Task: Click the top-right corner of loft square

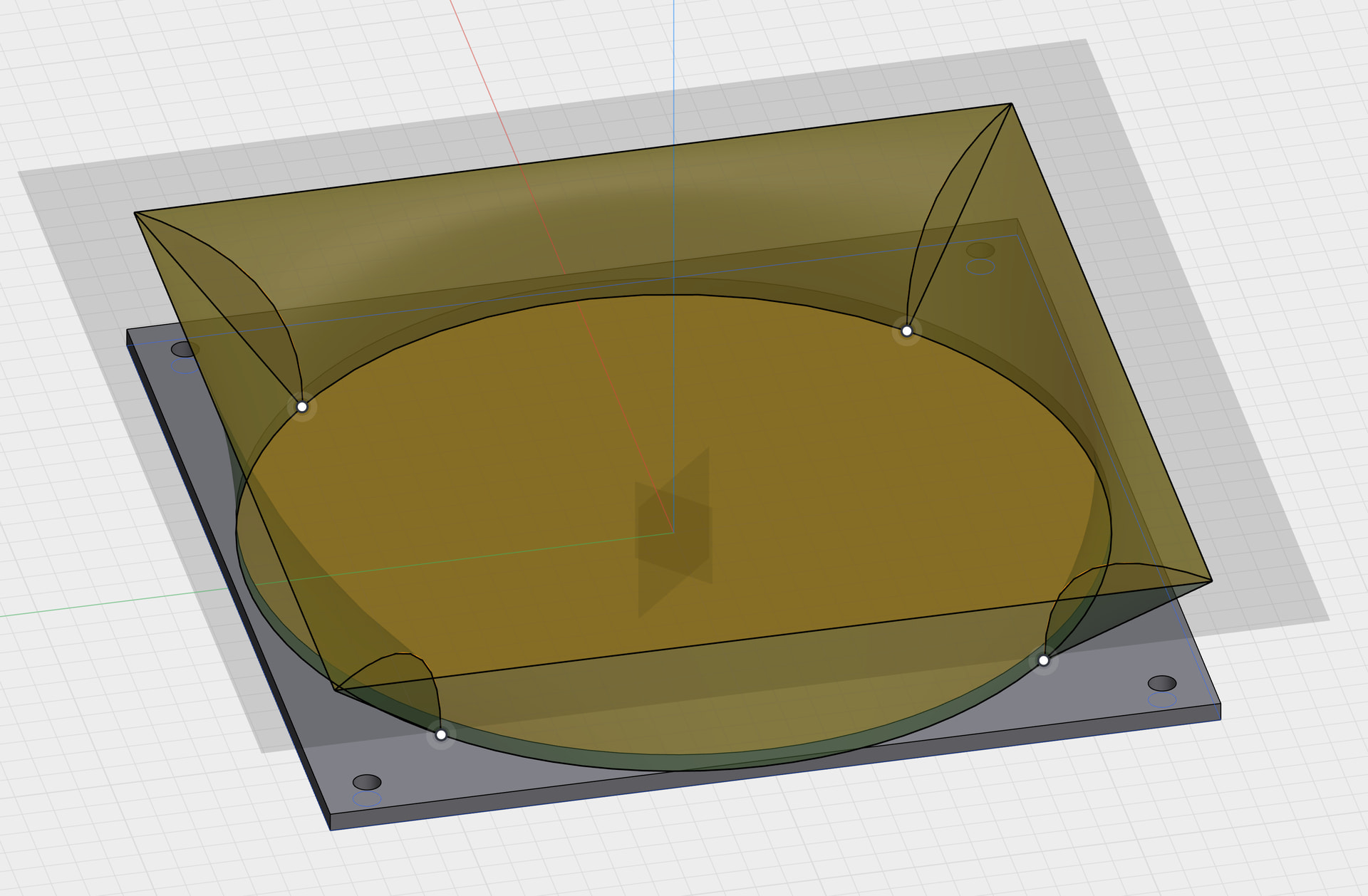Action: pos(1011,104)
